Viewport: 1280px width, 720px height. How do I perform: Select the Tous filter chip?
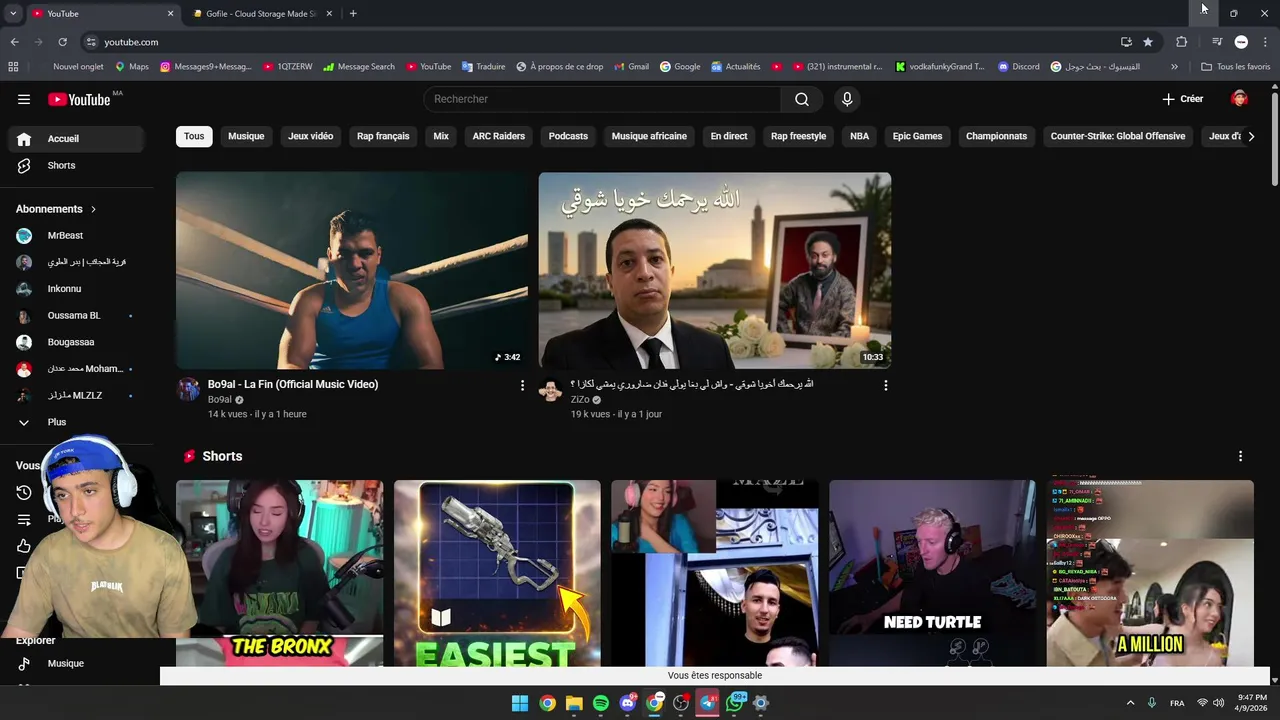coord(194,136)
